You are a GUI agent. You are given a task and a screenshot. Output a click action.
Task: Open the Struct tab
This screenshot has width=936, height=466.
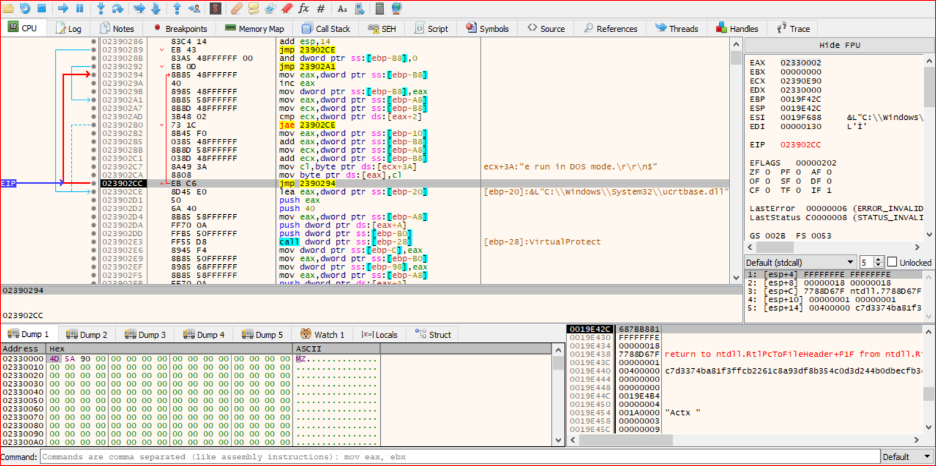point(433,335)
